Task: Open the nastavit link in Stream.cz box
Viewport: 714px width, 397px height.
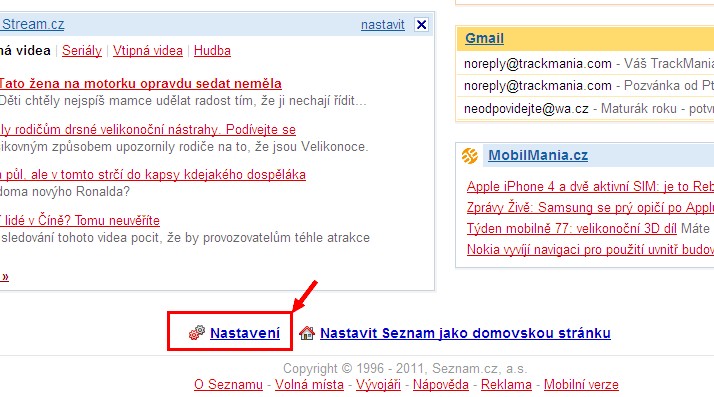Action: click(382, 25)
